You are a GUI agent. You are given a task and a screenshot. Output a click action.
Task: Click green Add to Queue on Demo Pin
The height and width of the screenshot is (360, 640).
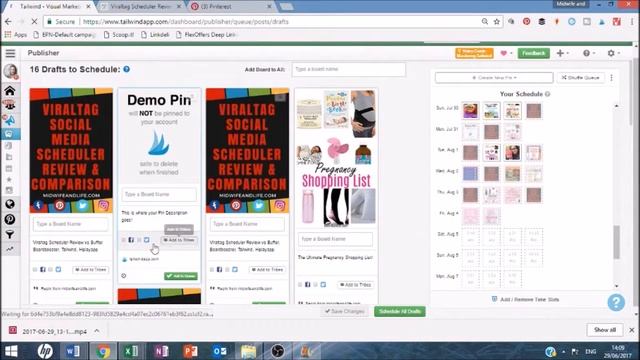(181, 276)
